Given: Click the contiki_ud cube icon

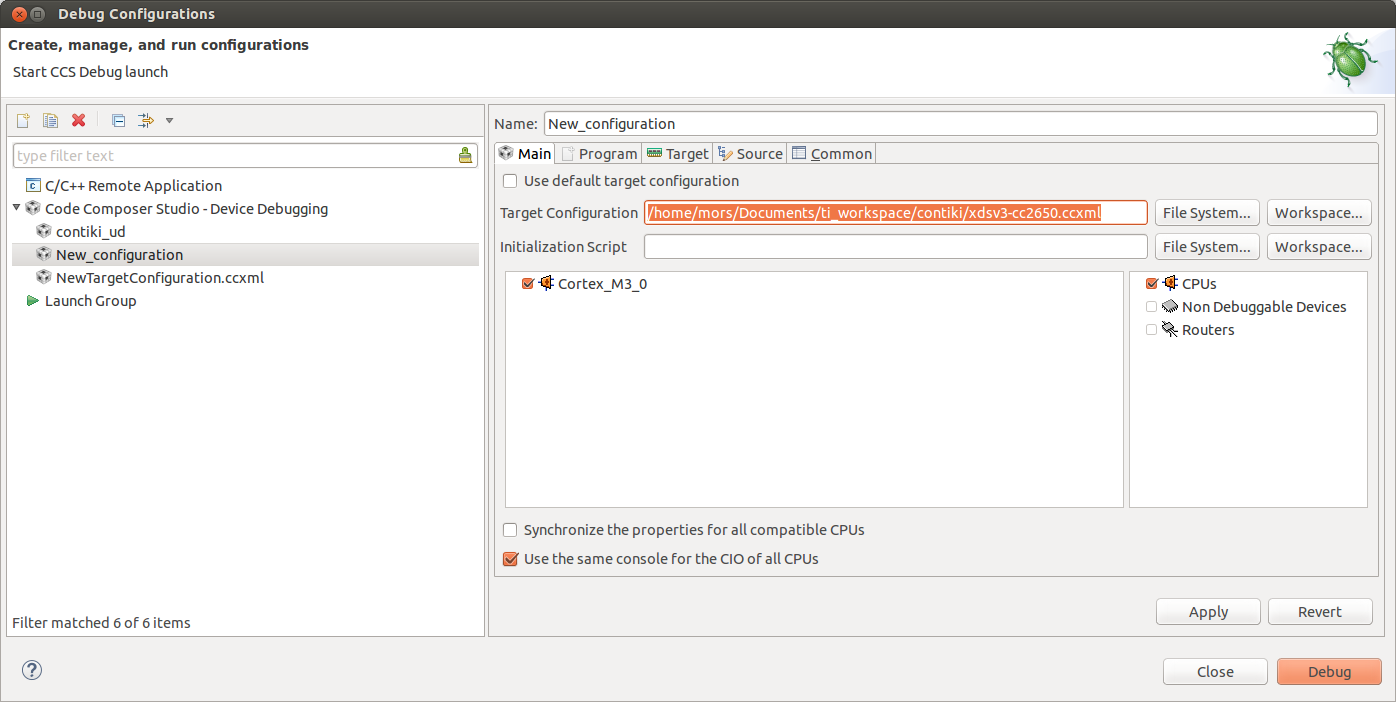Looking at the screenshot, I should 43,232.
